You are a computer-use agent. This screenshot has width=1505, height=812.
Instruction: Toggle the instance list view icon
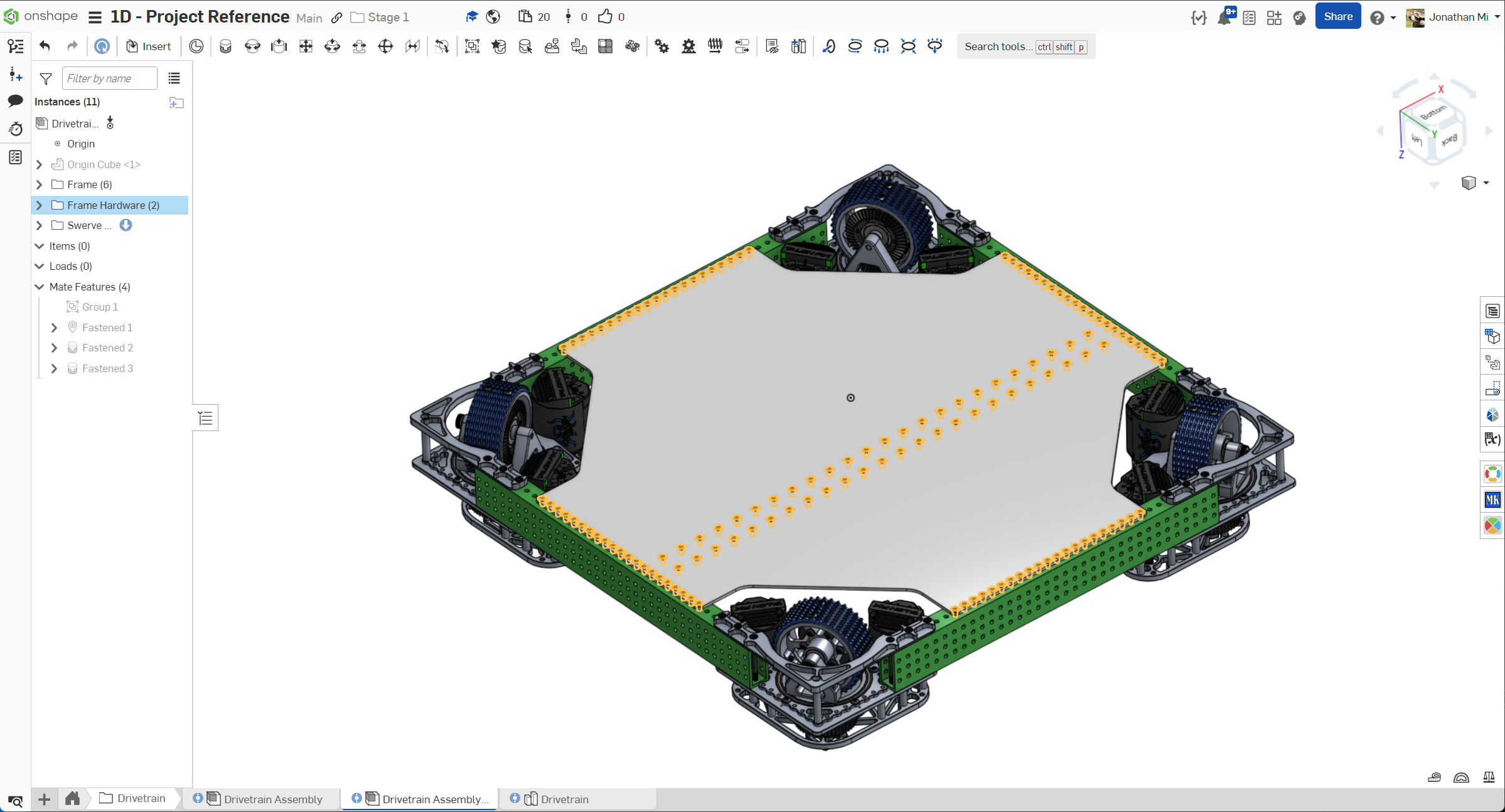(174, 78)
